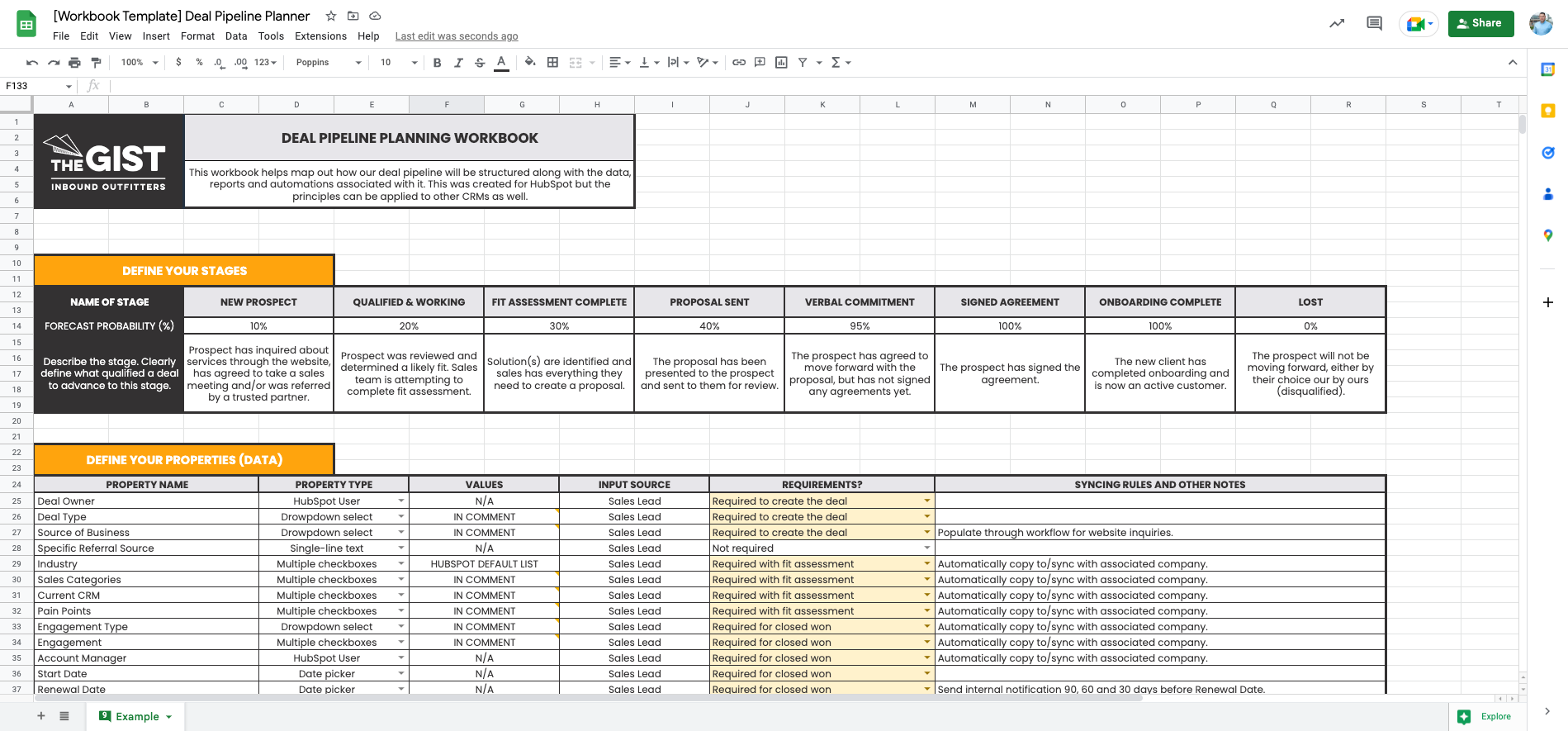The width and height of the screenshot is (1568, 731).
Task: Show the all sheets list
Action: tap(64, 716)
